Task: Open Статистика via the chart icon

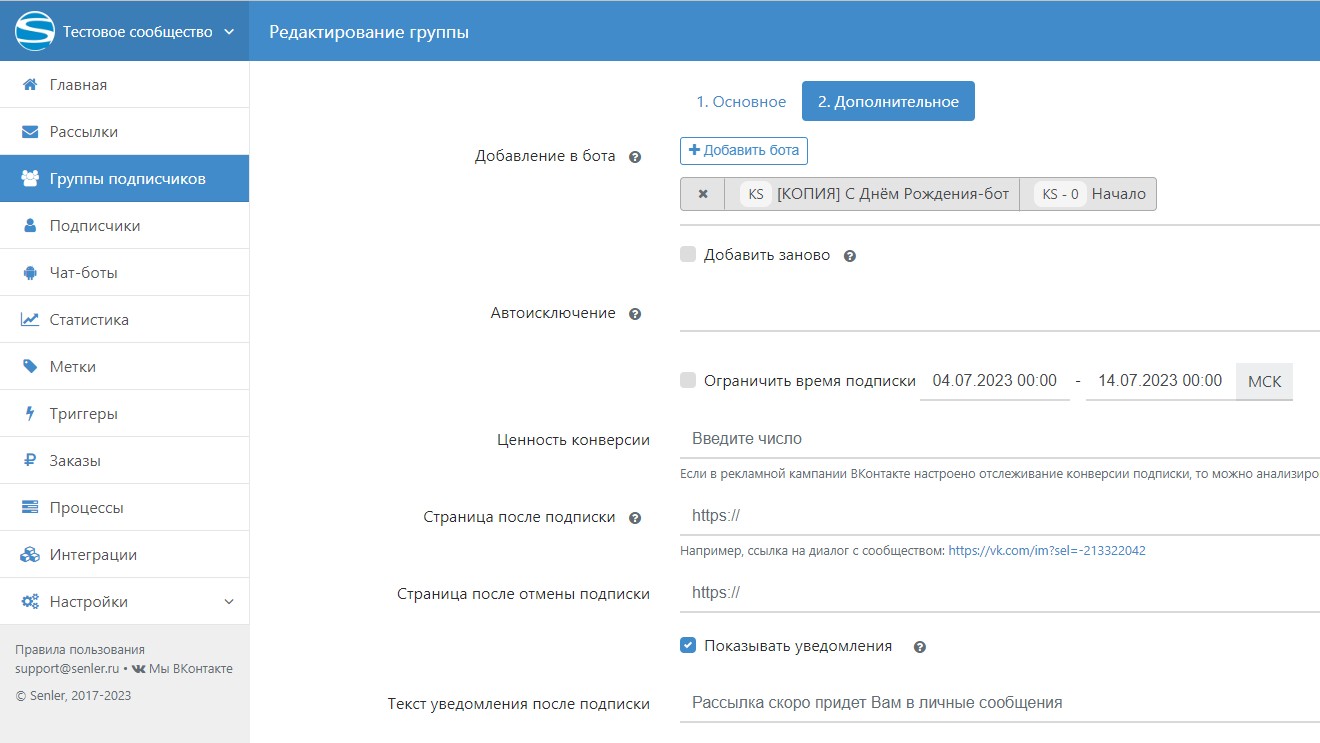Action: [30, 320]
